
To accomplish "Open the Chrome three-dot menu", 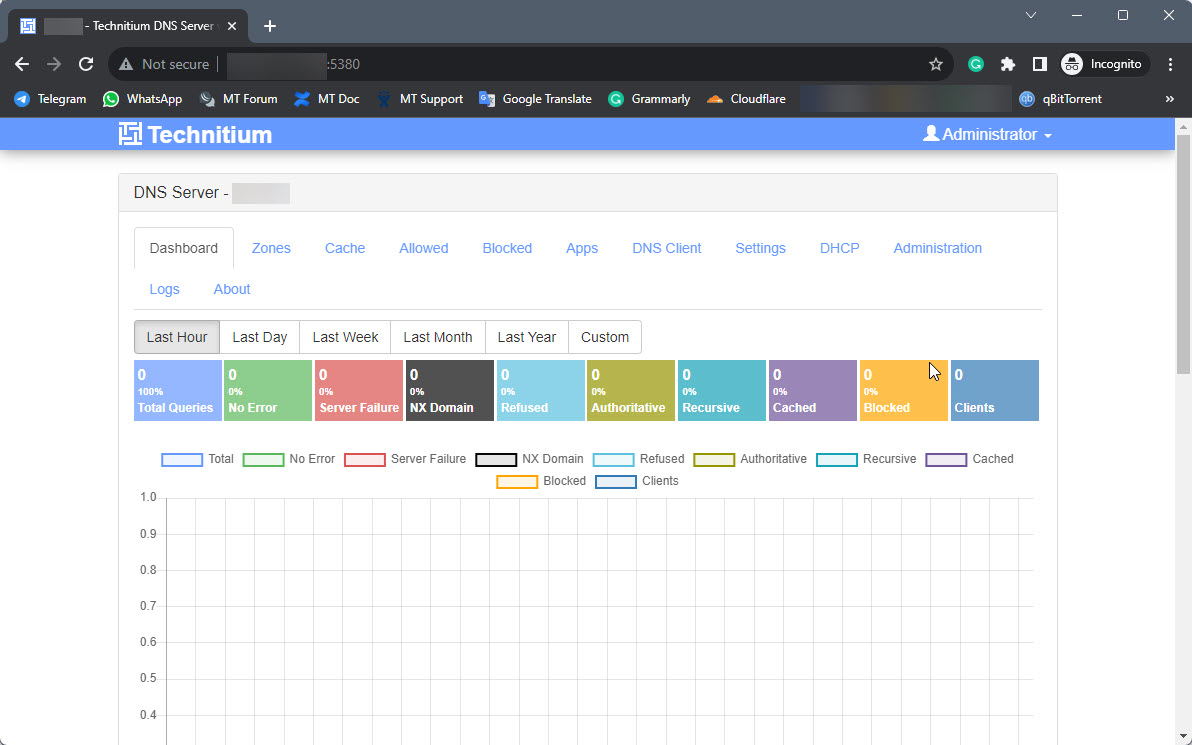I will pos(1171,65).
